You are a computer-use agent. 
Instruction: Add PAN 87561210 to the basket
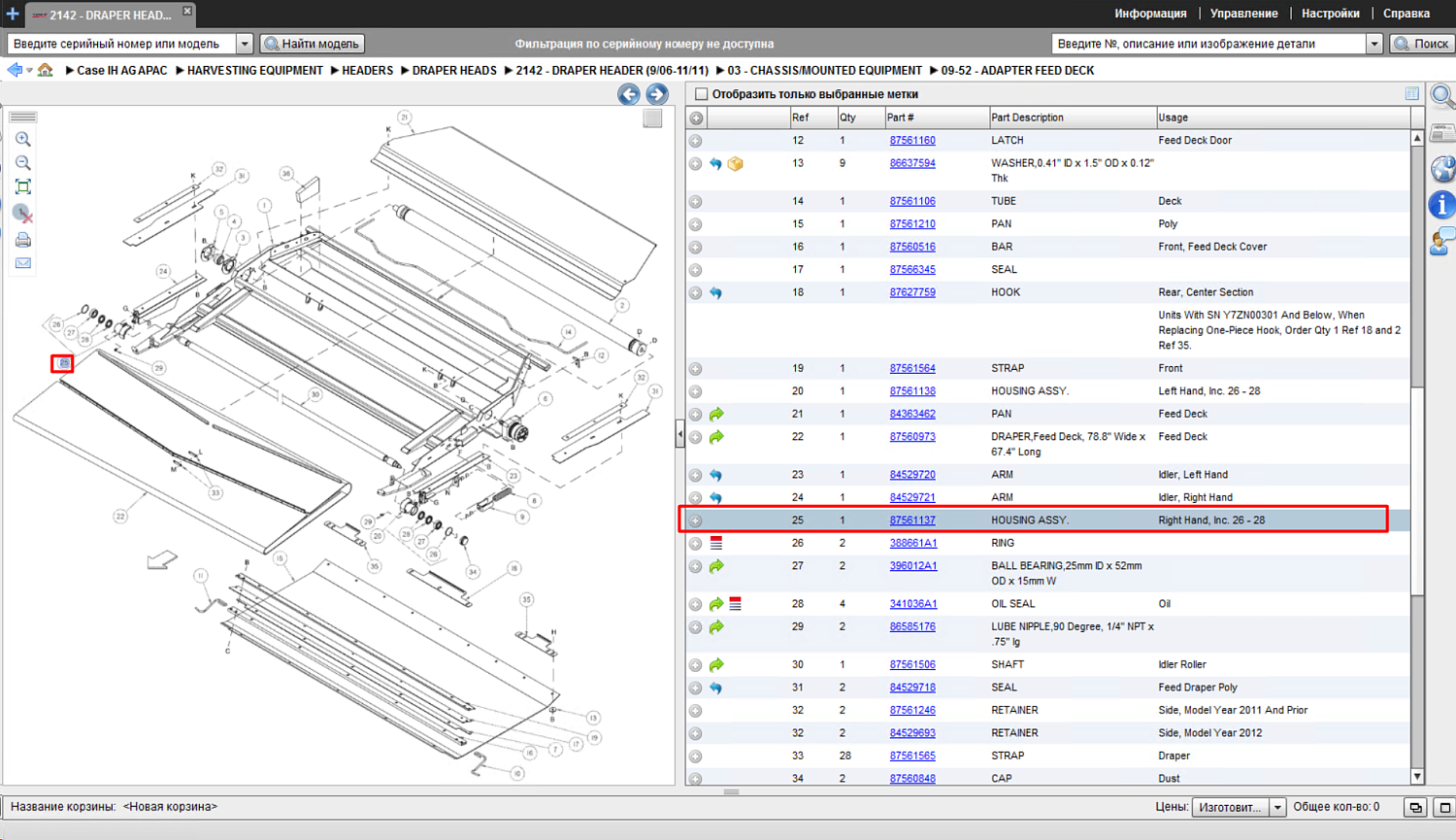696,224
